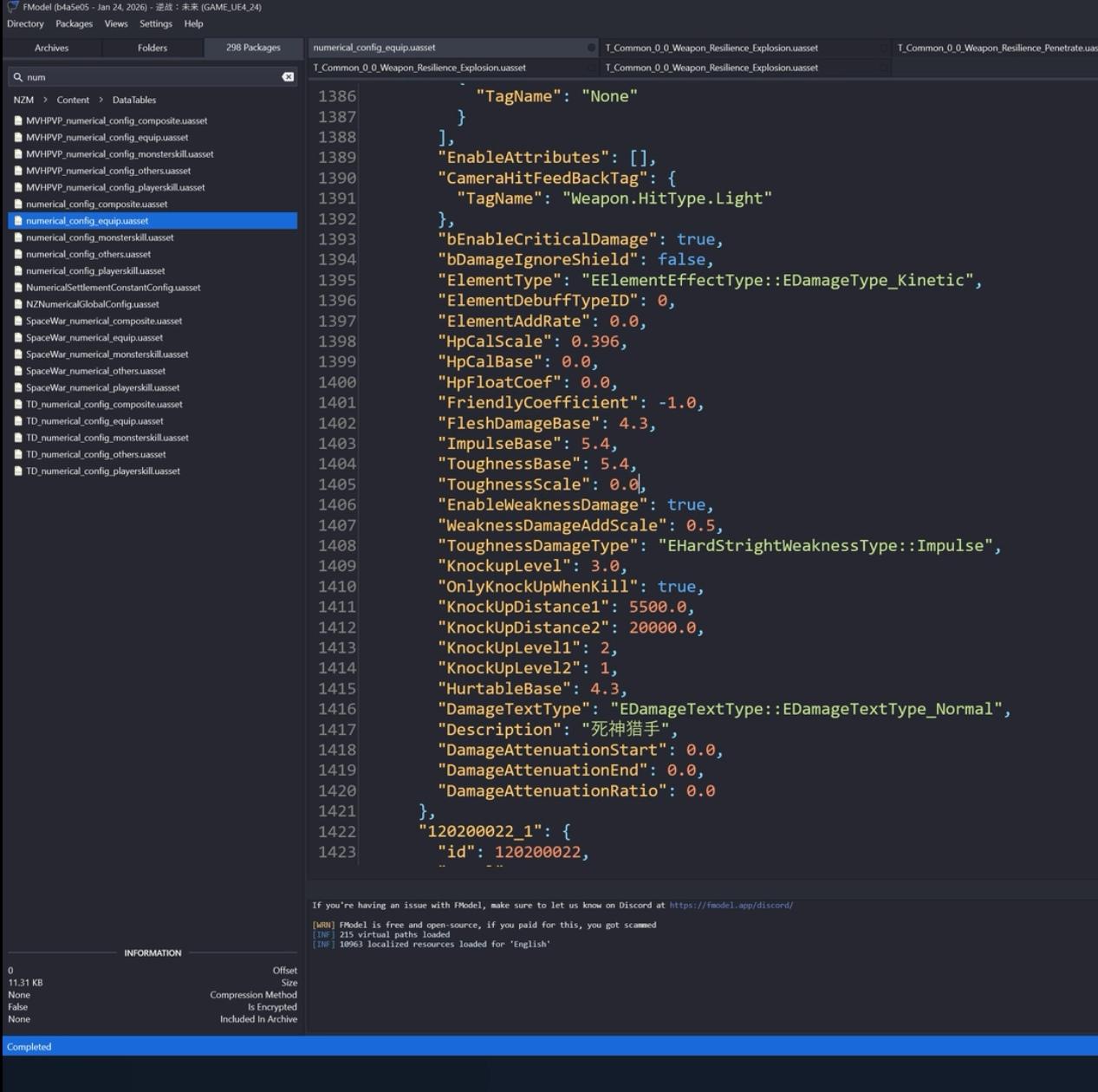Open the Packages menu
The height and width of the screenshot is (1092, 1098).
[74, 24]
